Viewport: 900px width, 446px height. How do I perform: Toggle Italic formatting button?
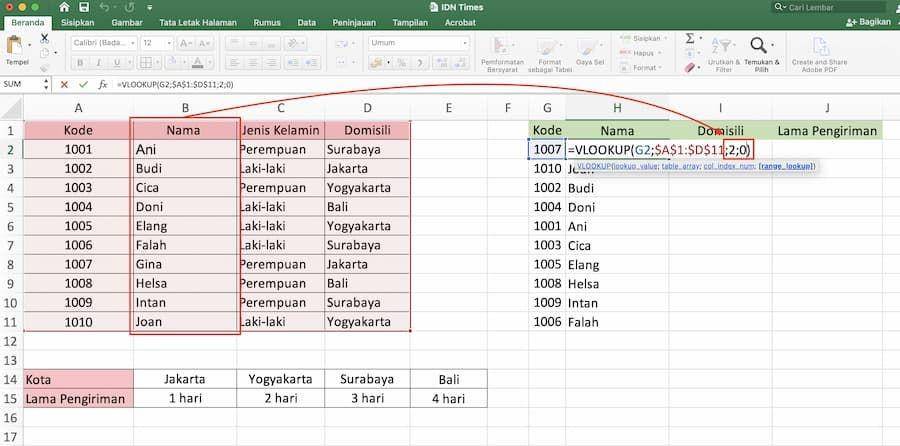tap(98, 63)
